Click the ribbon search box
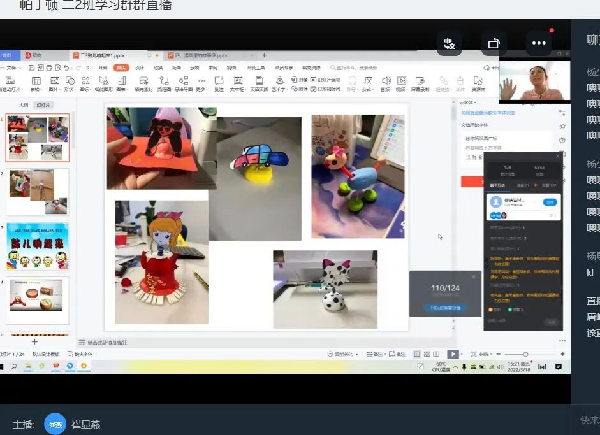Image resolution: width=600 pixels, height=435 pixels. [354, 68]
